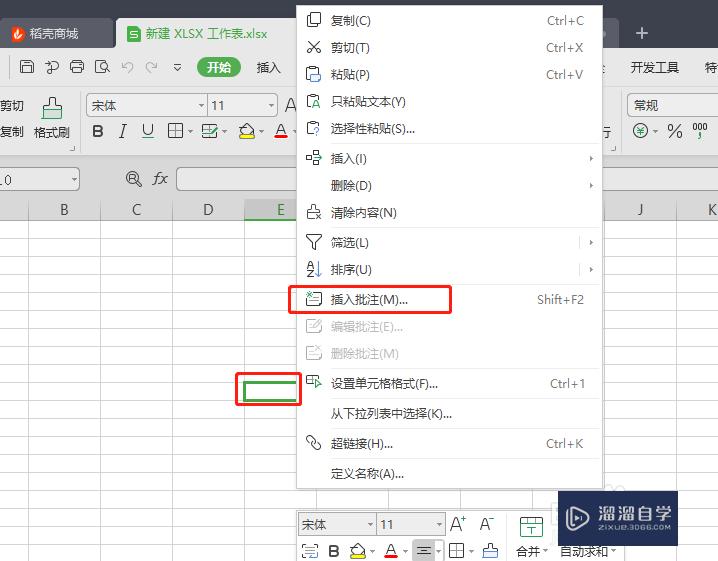Click 合并 merge cells in mini toolbar
The image size is (718, 561).
(x=531, y=537)
